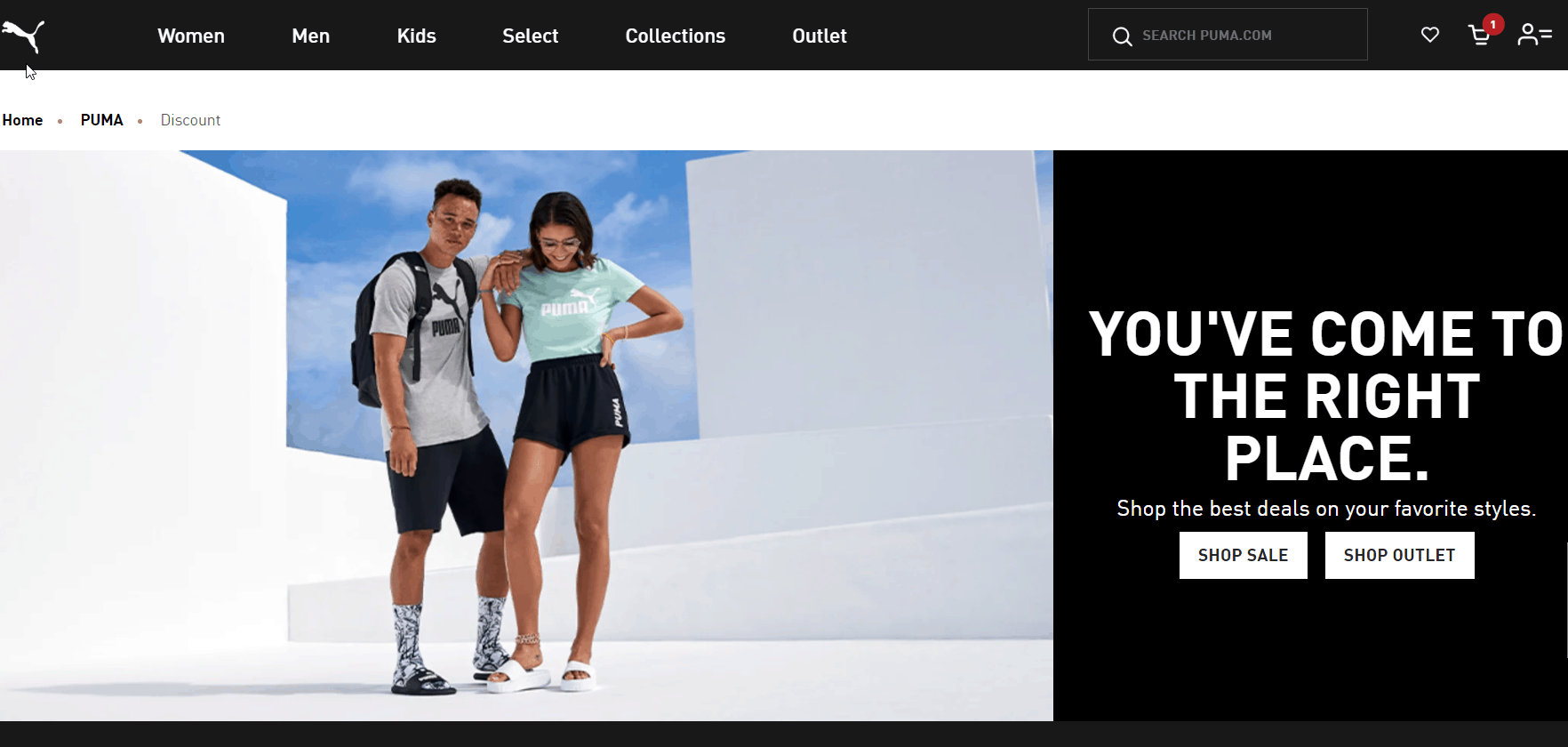
Task: Open the Men menu
Action: point(311,36)
